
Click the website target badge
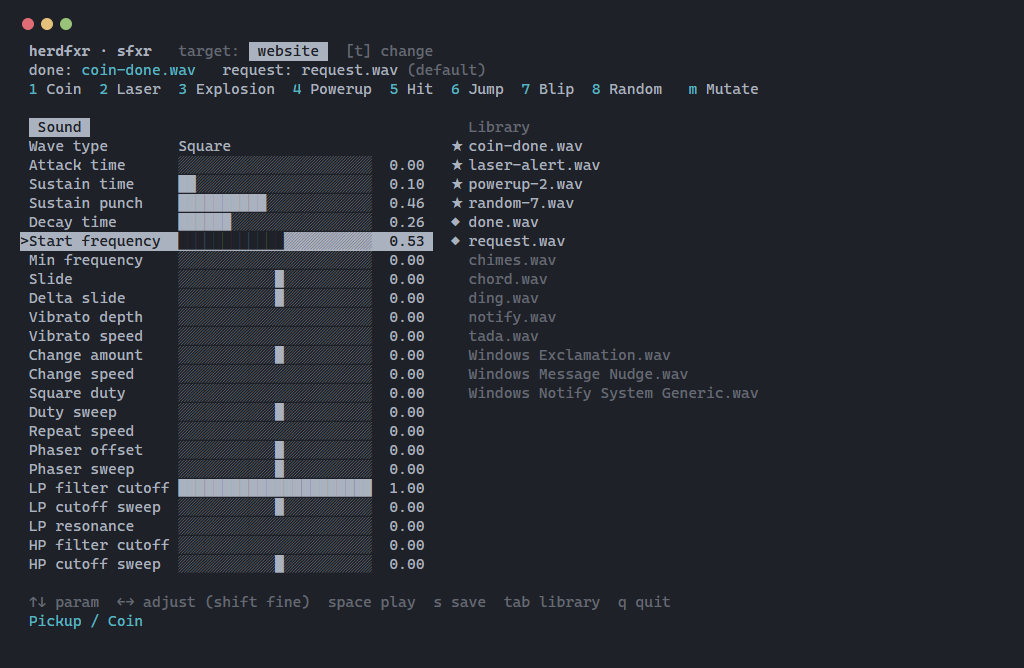(x=288, y=51)
